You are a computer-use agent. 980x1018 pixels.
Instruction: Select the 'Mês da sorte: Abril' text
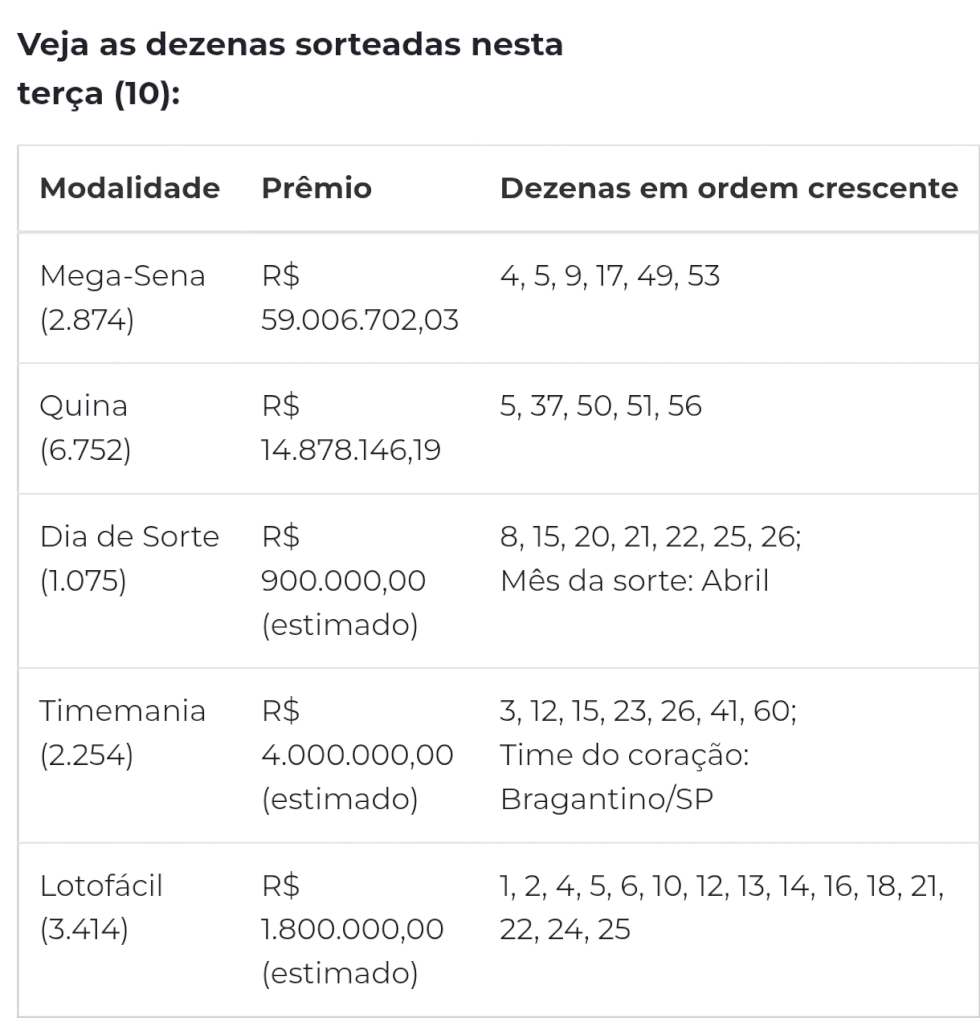[x=634, y=580]
